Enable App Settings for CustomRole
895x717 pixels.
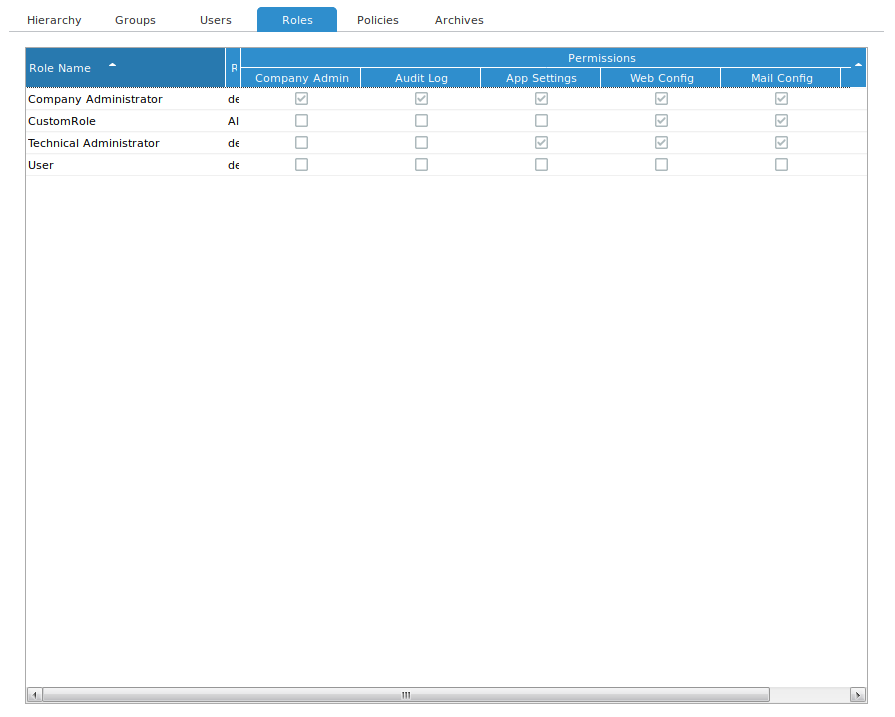click(541, 120)
